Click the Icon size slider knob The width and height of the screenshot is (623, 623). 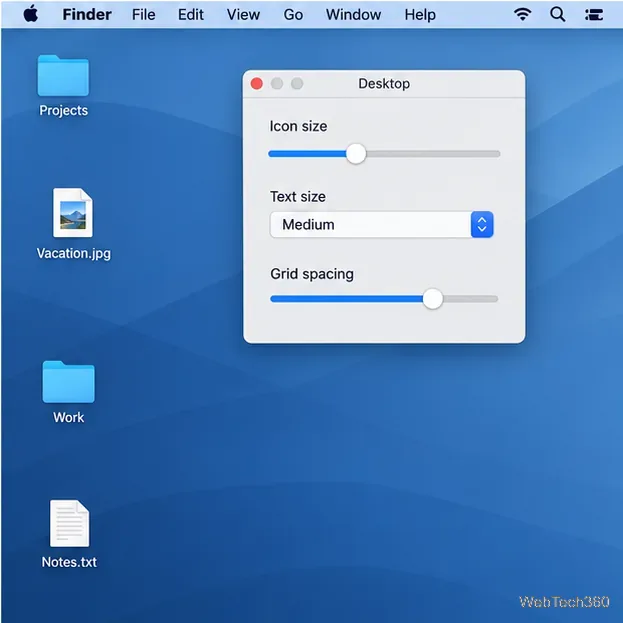(x=356, y=154)
